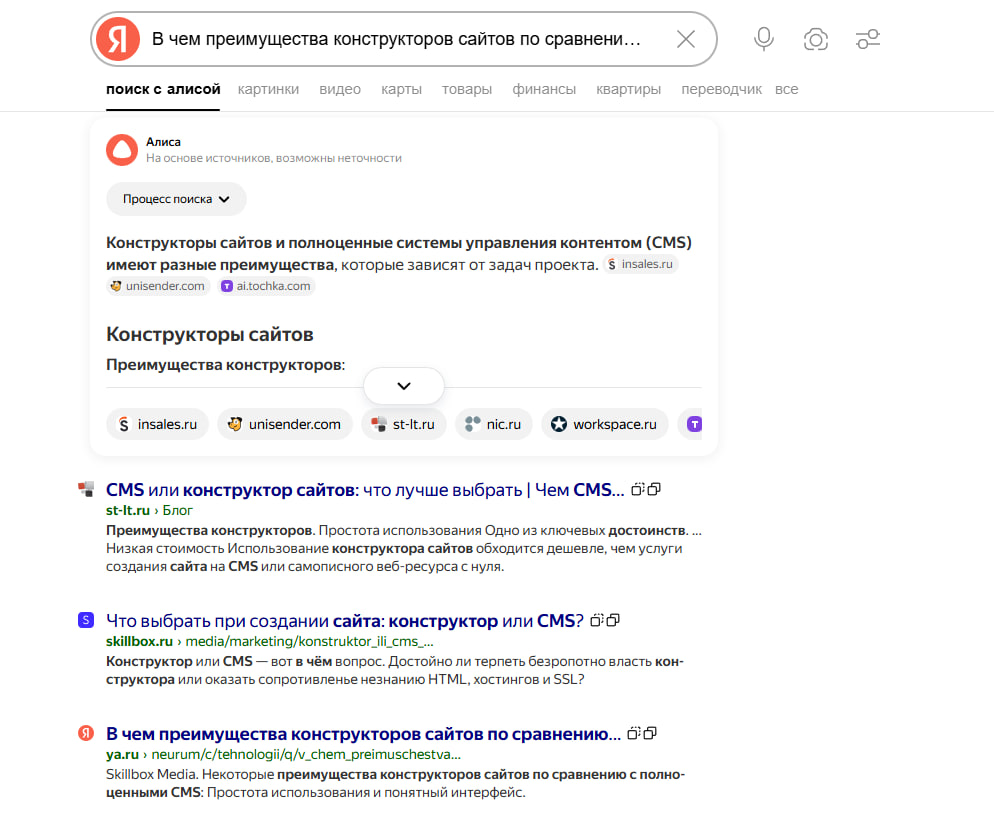The width and height of the screenshot is (994, 819).
Task: Open skillbox 'media/marketing/konstruktor_ili_cms_' path
Action: coord(309,641)
